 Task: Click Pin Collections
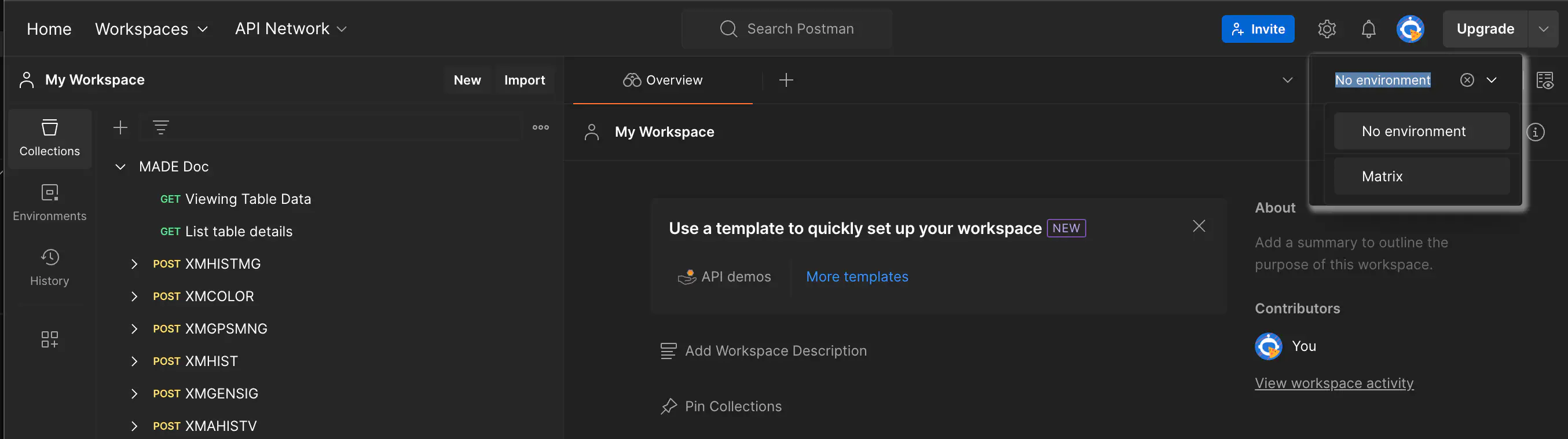click(733, 406)
